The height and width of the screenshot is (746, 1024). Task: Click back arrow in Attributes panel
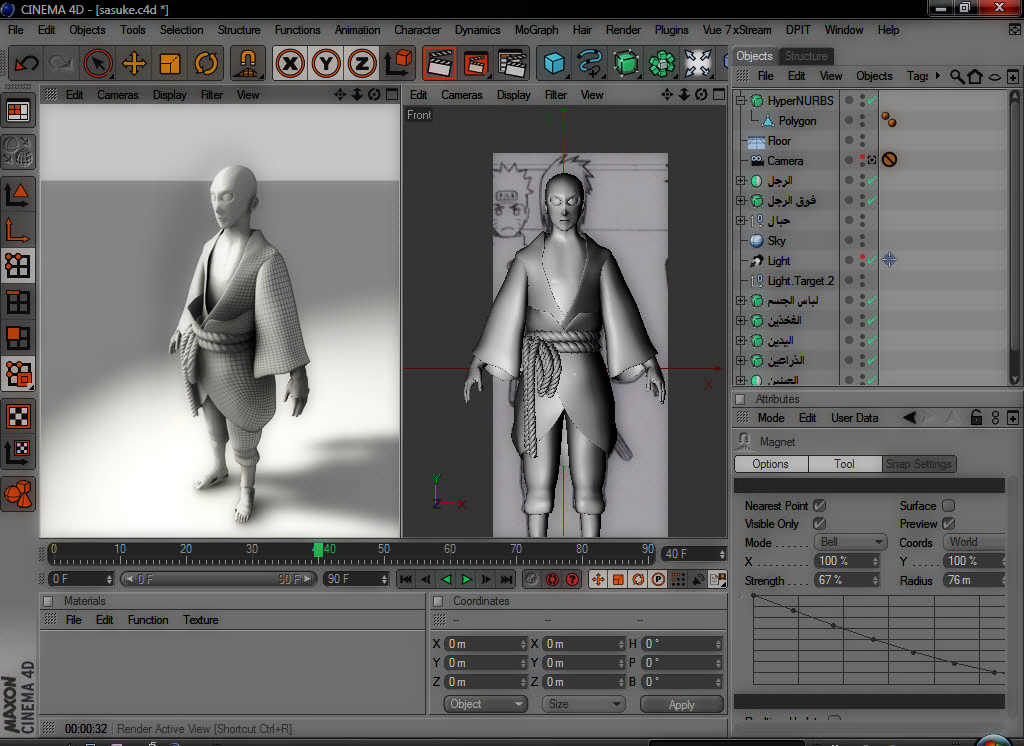click(910, 417)
